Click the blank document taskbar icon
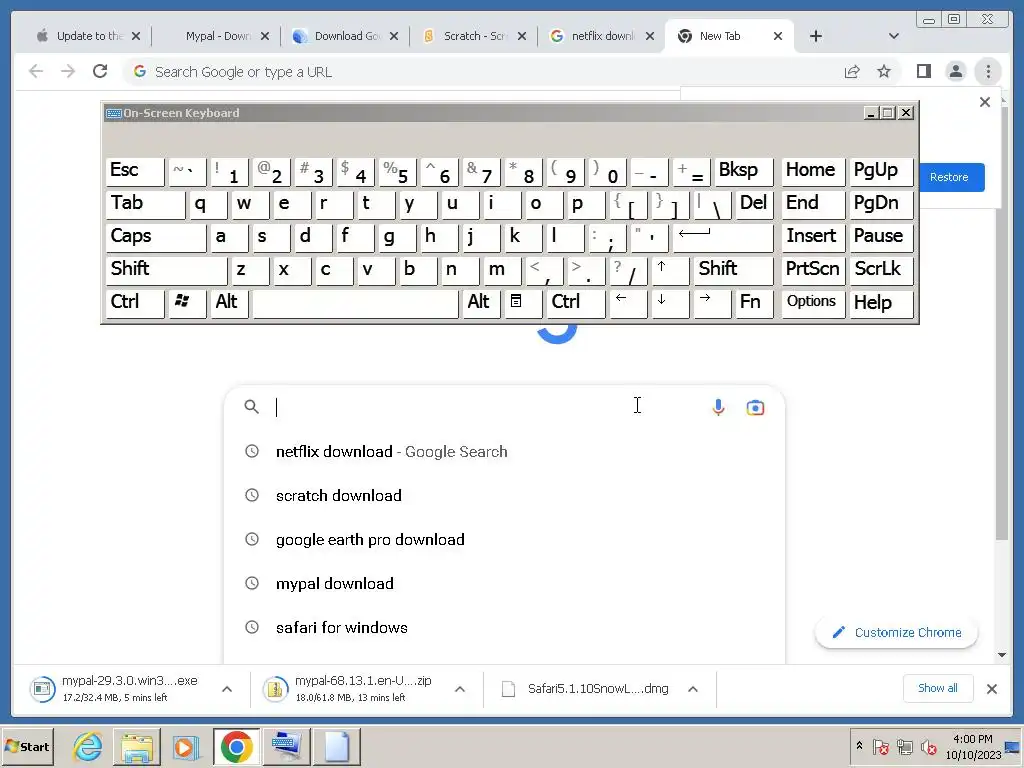Screen dimensions: 1024x768 [336, 746]
